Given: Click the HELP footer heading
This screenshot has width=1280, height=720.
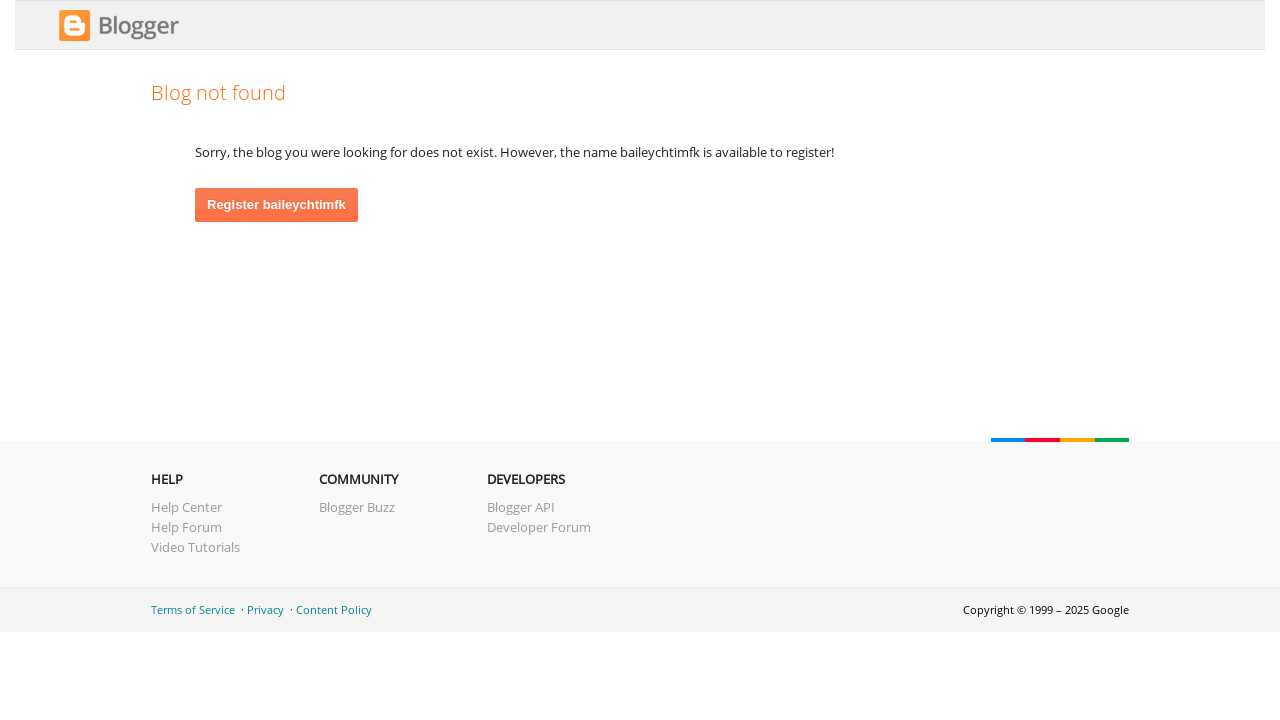Looking at the screenshot, I should (167, 479).
